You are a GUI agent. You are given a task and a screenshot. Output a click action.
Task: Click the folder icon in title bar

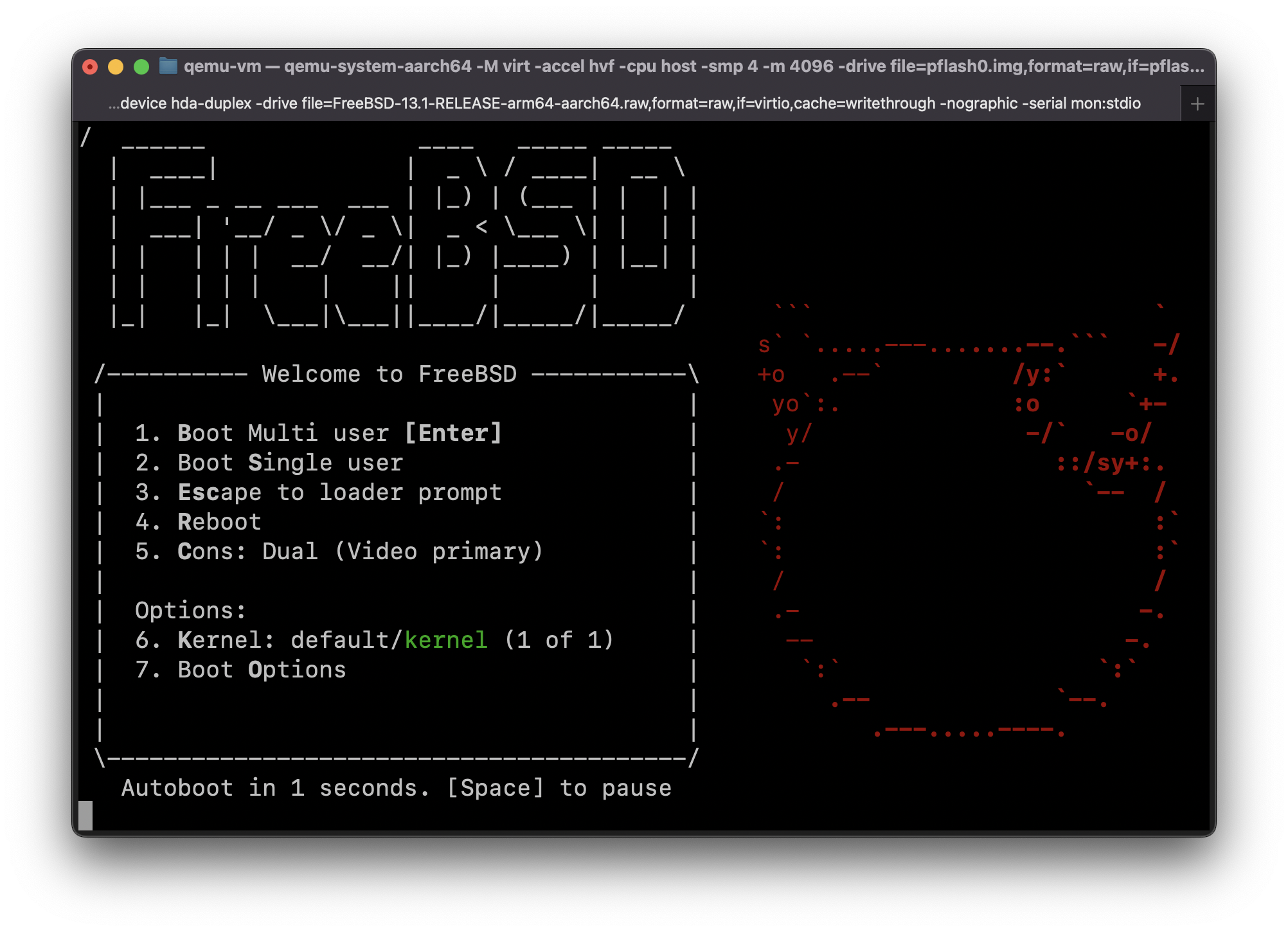[168, 66]
